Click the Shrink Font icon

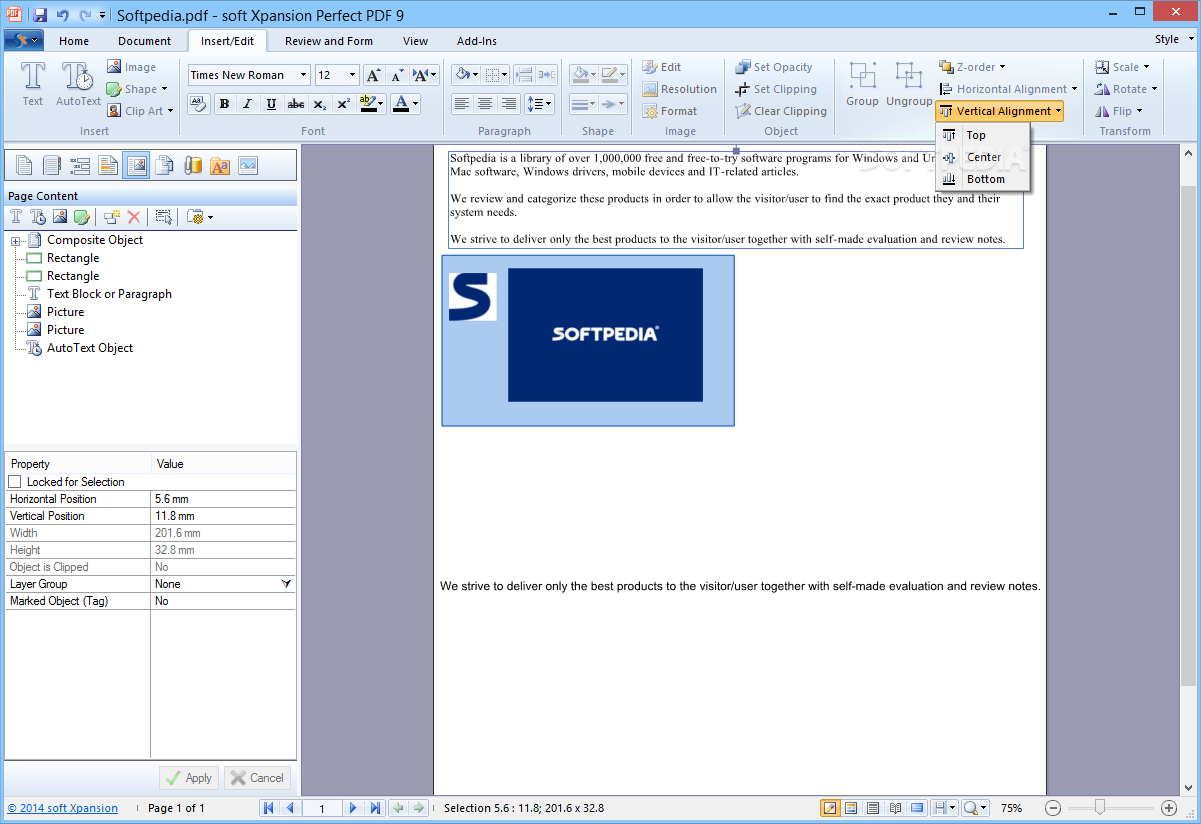point(397,75)
